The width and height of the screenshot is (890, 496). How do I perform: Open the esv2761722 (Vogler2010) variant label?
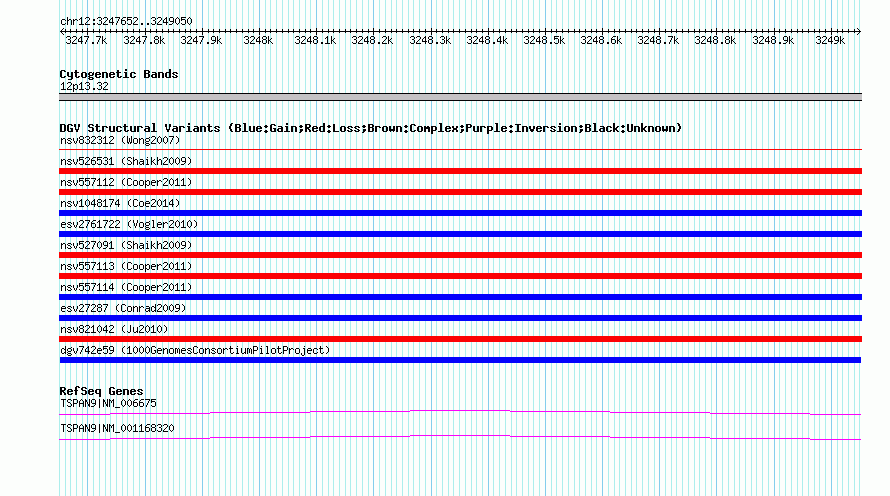coord(129,224)
